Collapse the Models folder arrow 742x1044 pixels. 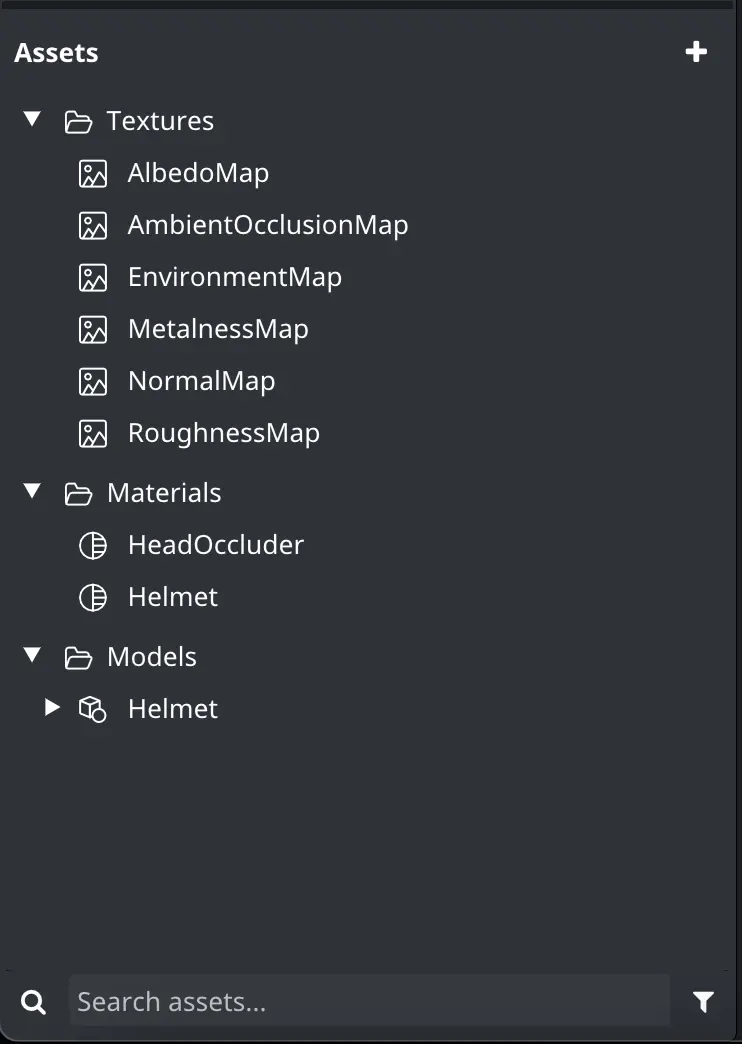point(32,655)
